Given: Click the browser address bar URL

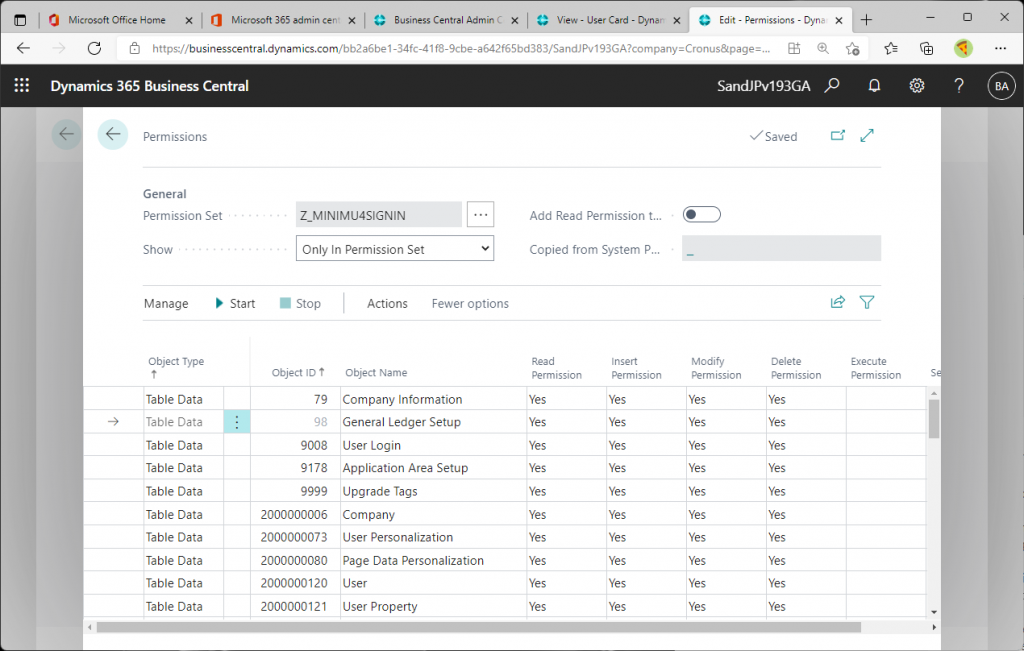Looking at the screenshot, I should tap(460, 48).
